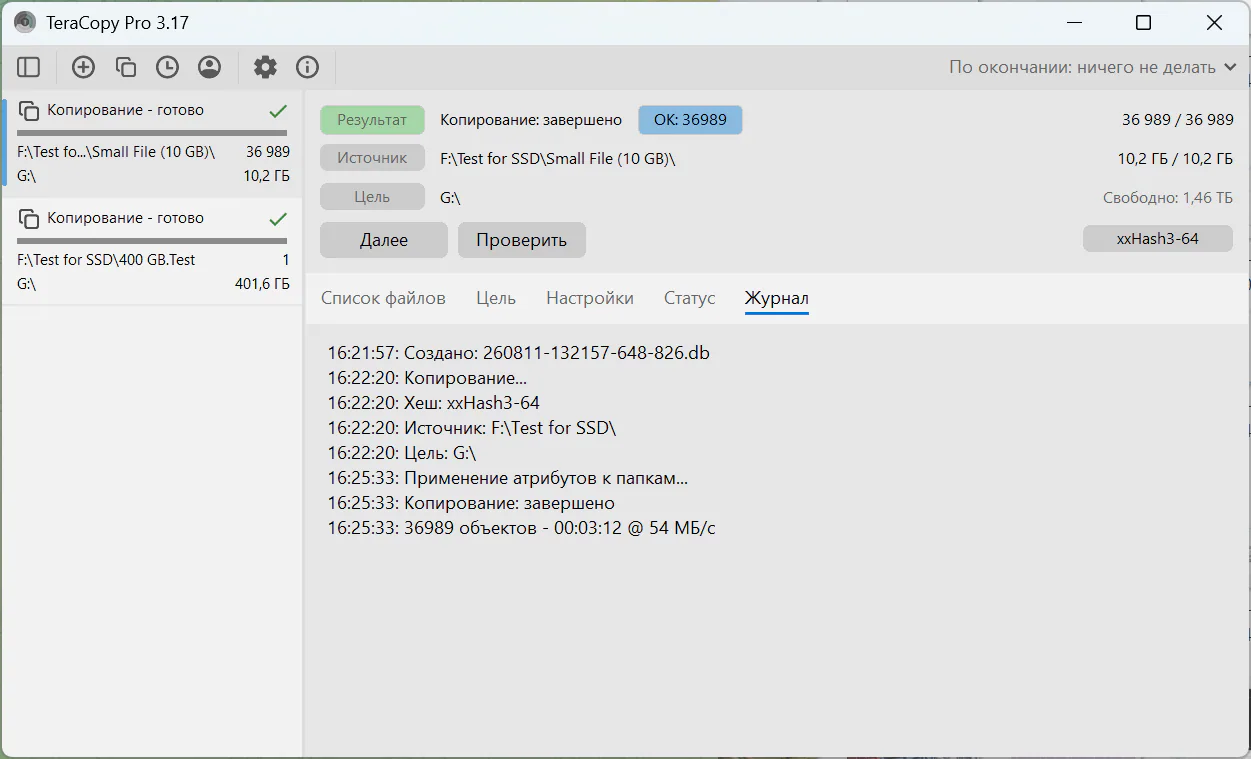Viewport: 1251px width, 759px height.
Task: Click 'Свободно: 1,46 ТБ' text
Action: pos(1168,197)
